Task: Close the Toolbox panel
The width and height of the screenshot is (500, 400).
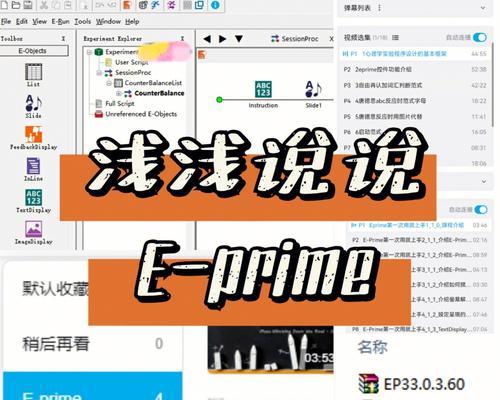Action: [x=63, y=39]
